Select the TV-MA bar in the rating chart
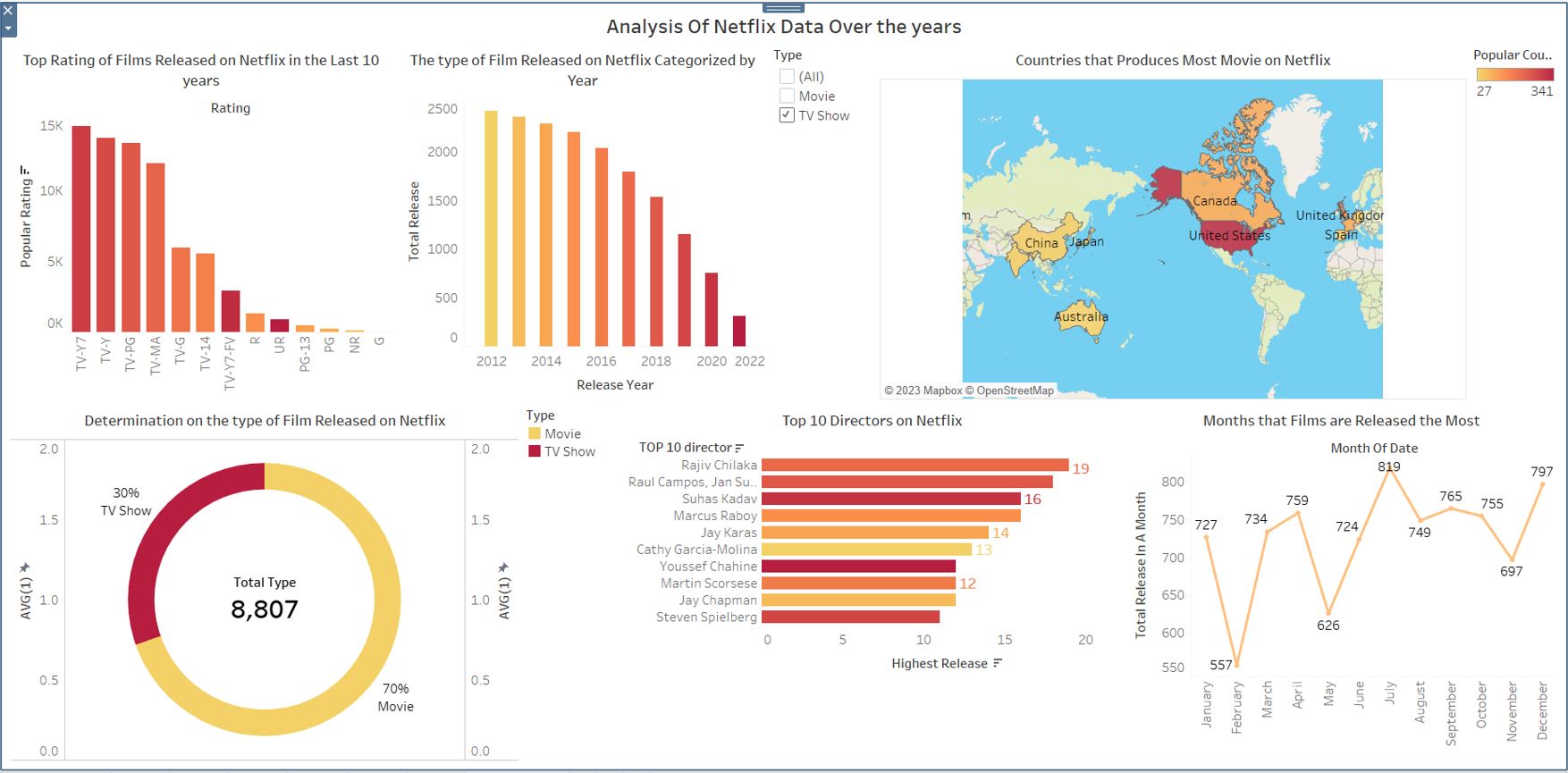This screenshot has height=773, width=1568. pos(156,248)
